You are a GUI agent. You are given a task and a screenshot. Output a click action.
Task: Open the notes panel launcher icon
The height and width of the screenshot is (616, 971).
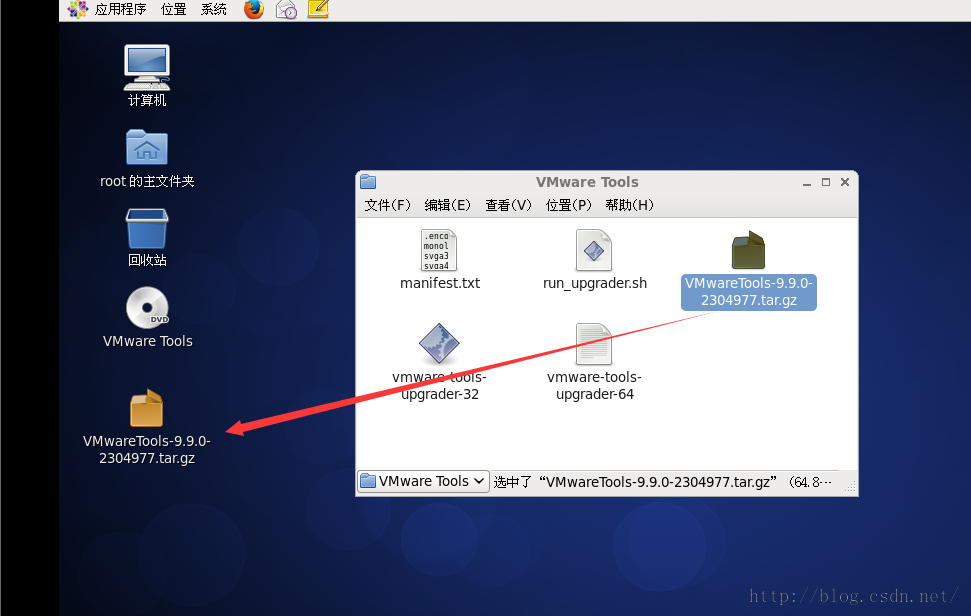[318, 9]
